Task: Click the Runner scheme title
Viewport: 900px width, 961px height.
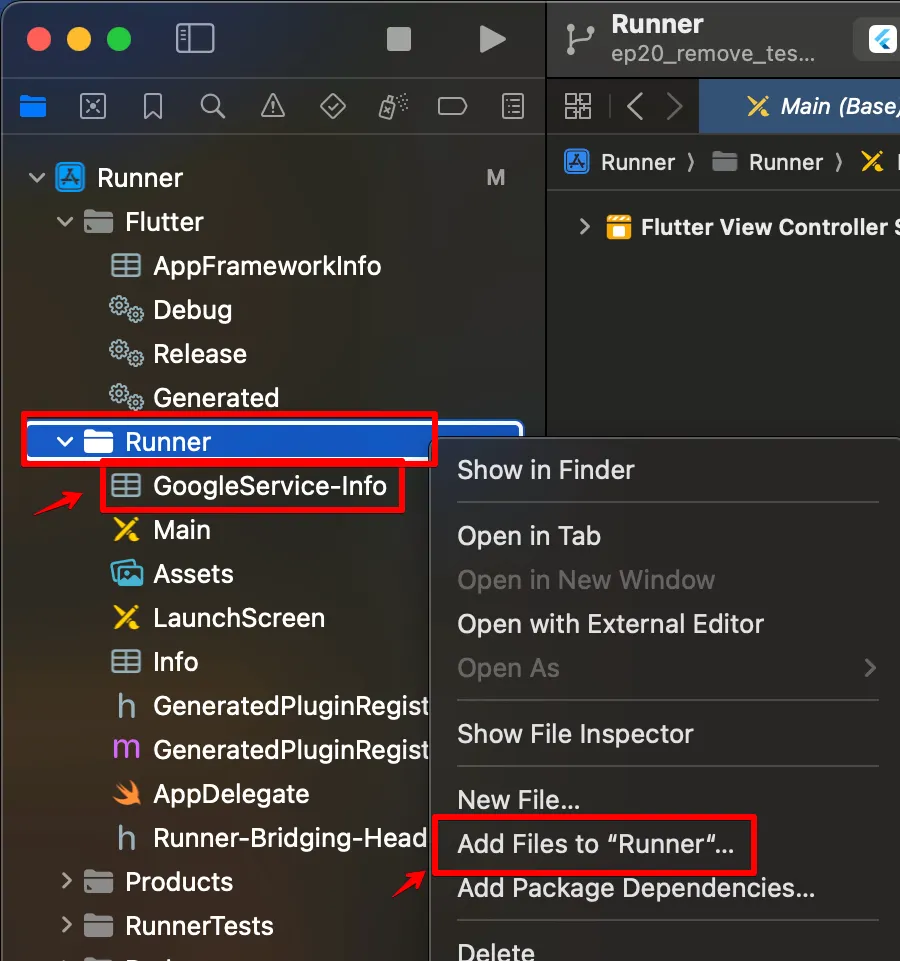Action: (657, 25)
